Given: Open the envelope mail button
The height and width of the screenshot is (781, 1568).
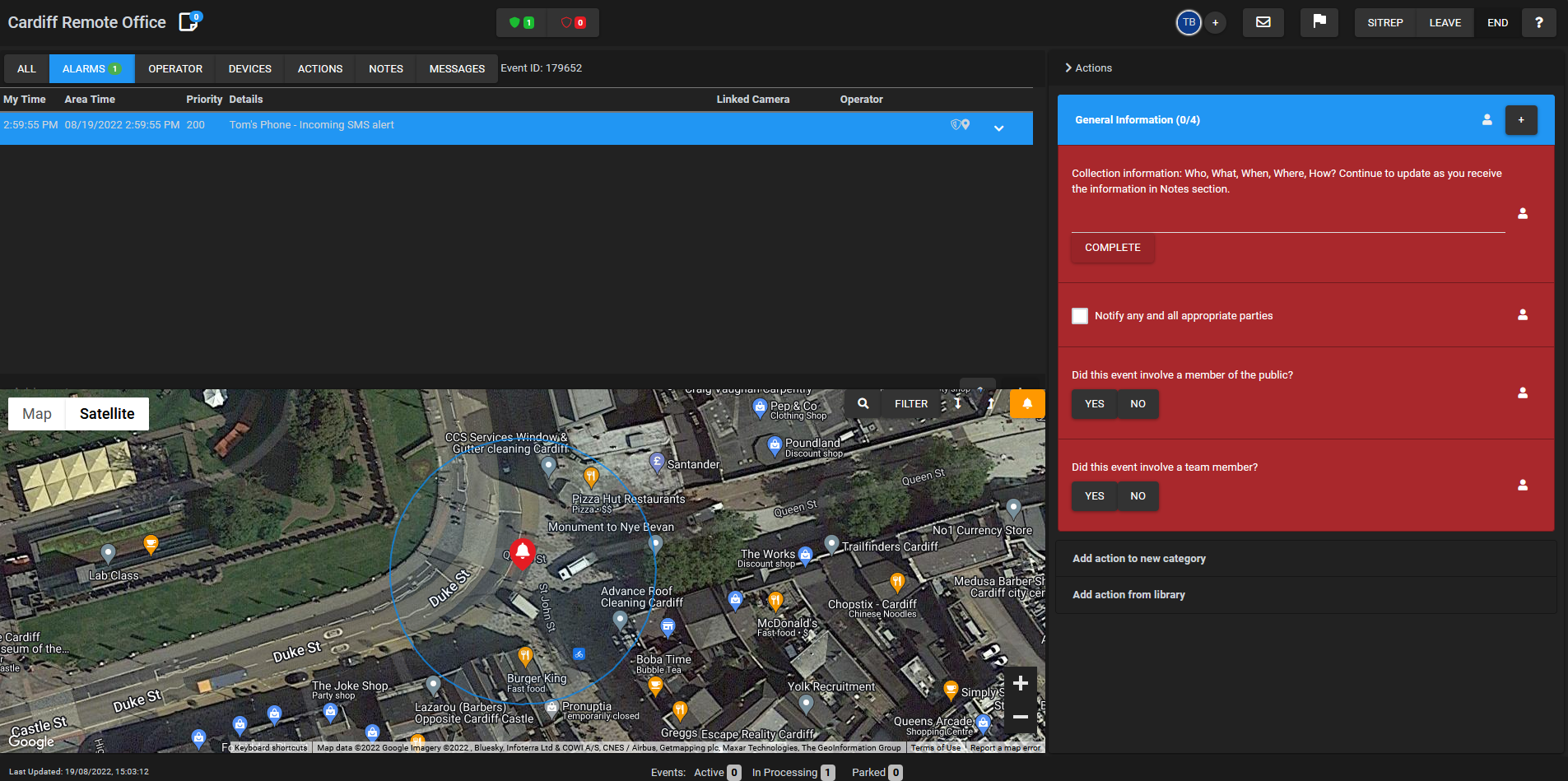Looking at the screenshot, I should [1263, 22].
